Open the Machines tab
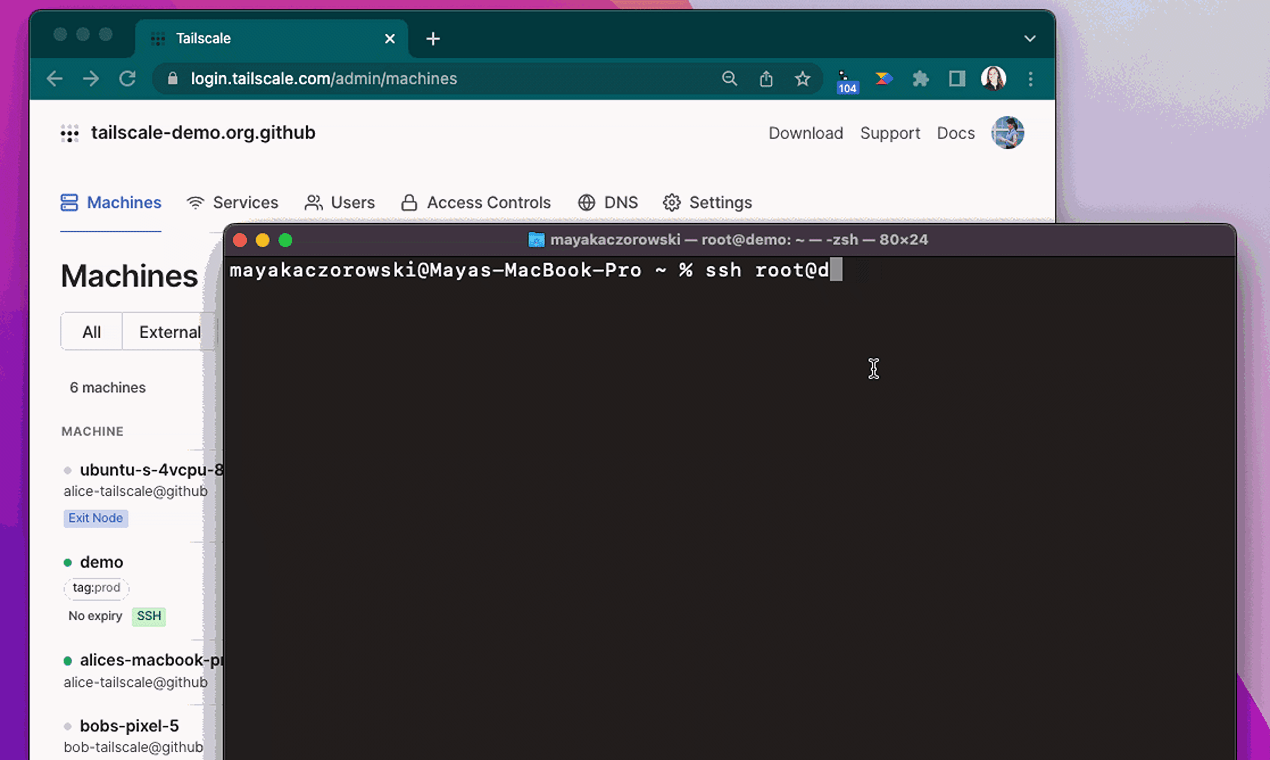 pyautogui.click(x=111, y=203)
